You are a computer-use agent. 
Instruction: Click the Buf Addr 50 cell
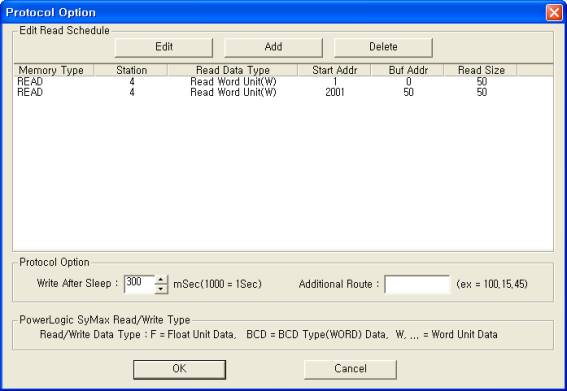click(x=408, y=93)
